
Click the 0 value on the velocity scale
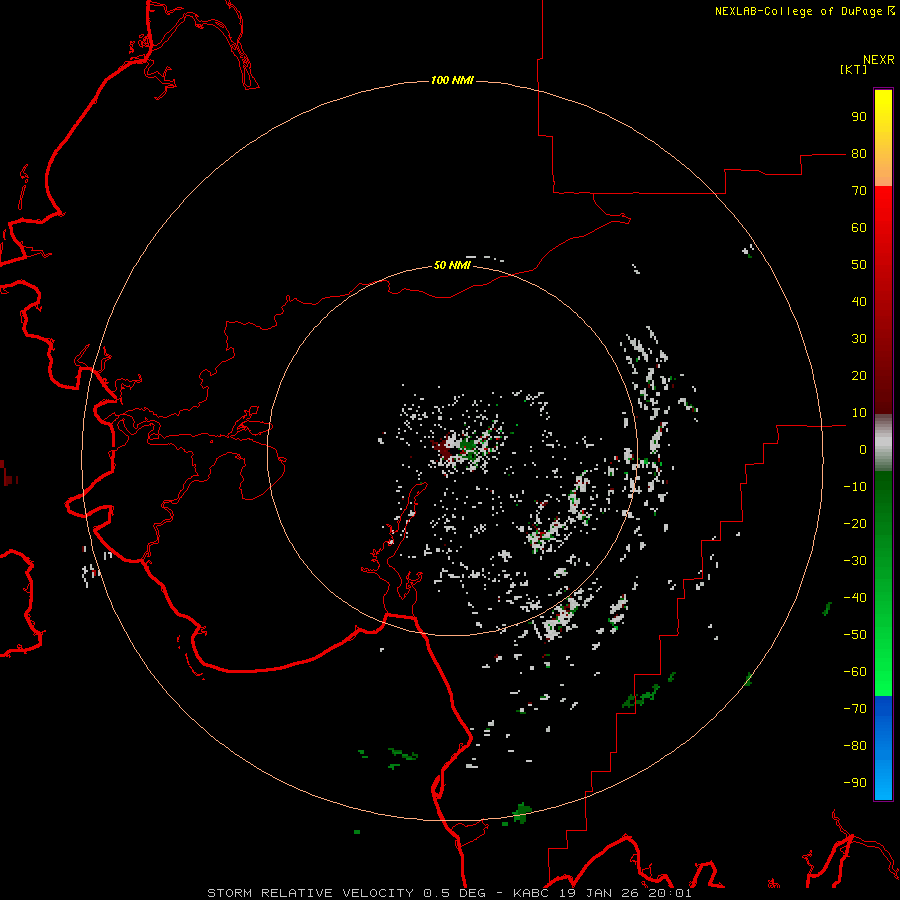point(863,449)
